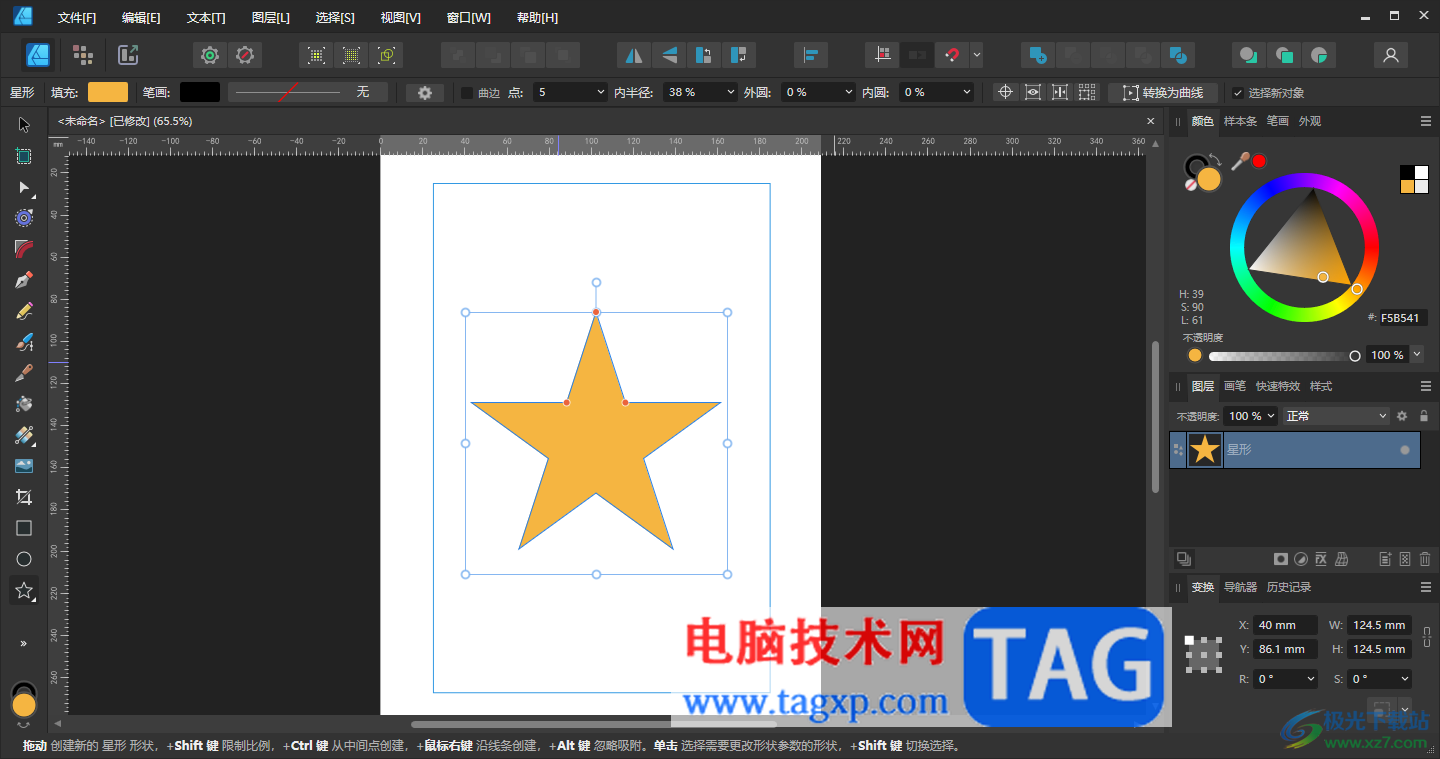The image size is (1440, 759).
Task: Select the Contour tool
Action: tap(24, 218)
